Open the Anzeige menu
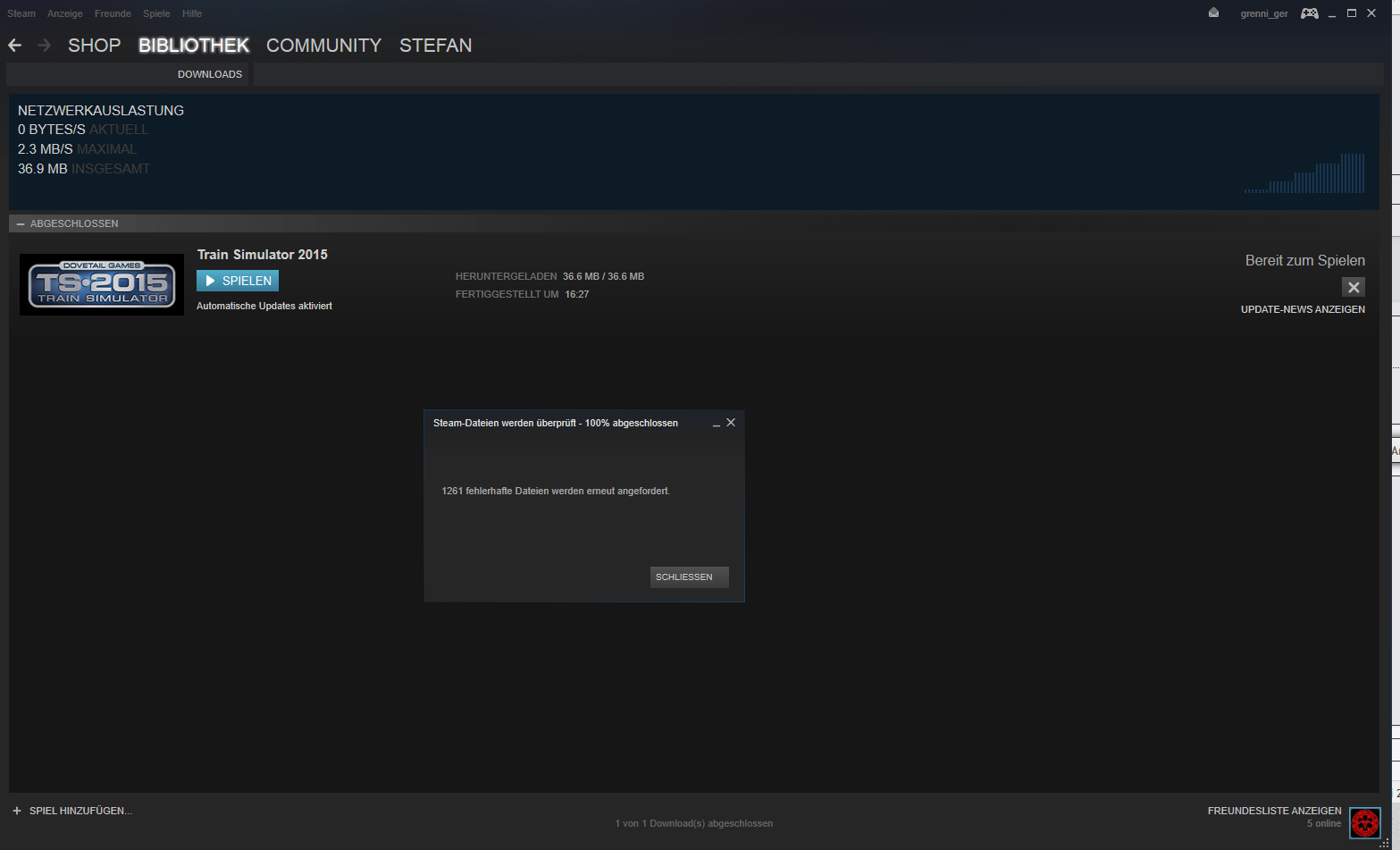1400x850 pixels. (65, 13)
